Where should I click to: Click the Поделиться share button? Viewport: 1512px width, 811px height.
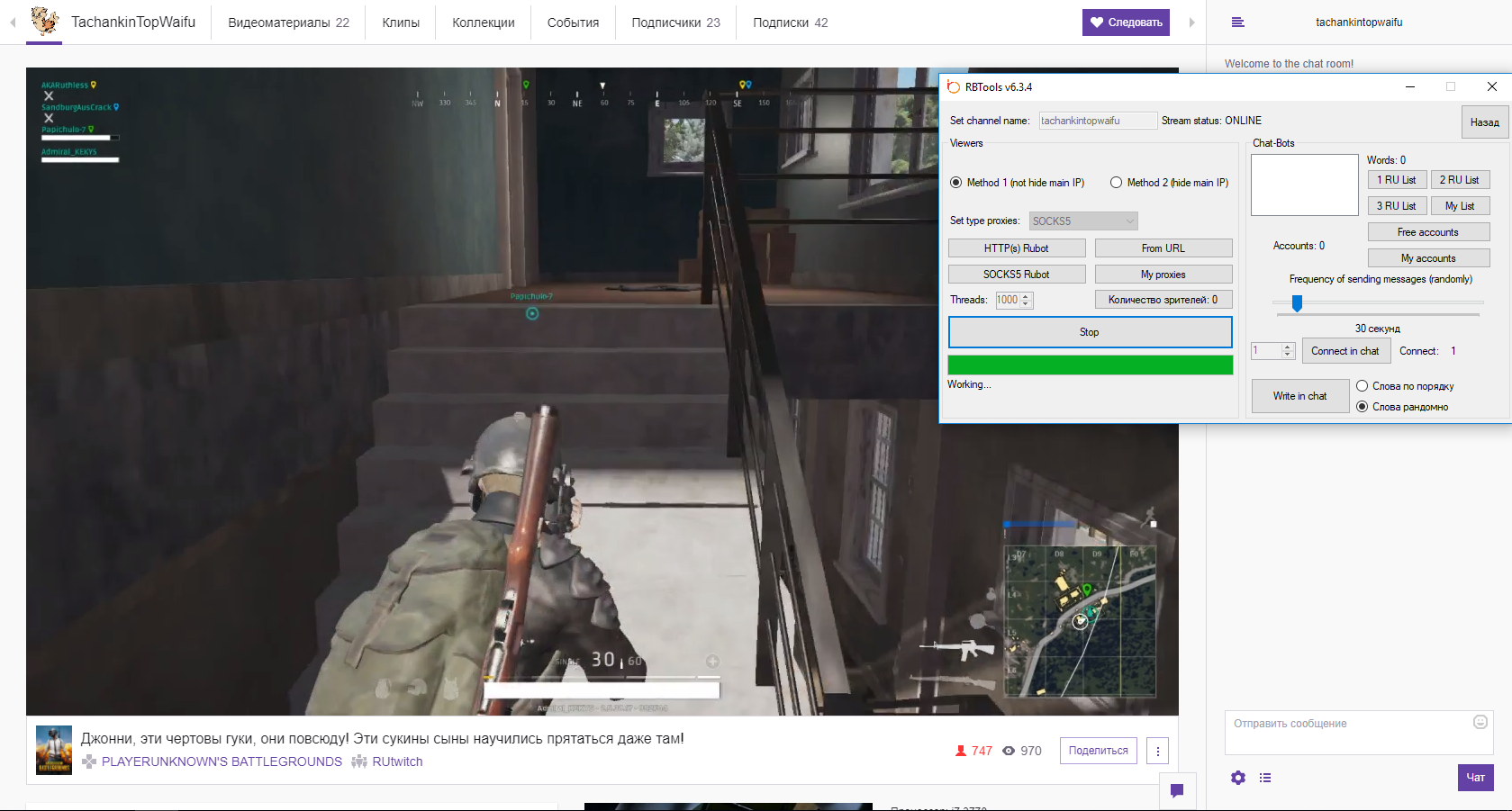pos(1098,751)
